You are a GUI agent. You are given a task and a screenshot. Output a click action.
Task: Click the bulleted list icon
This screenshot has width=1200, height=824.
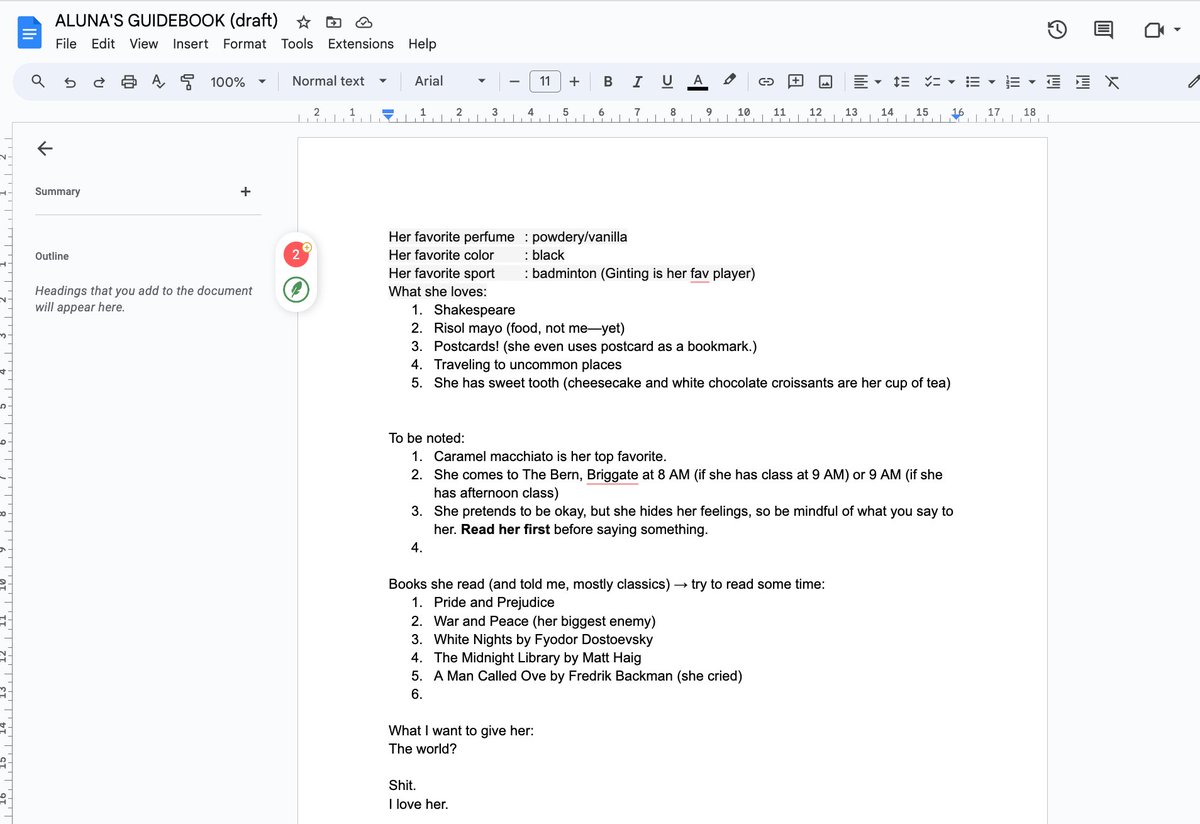tap(972, 82)
